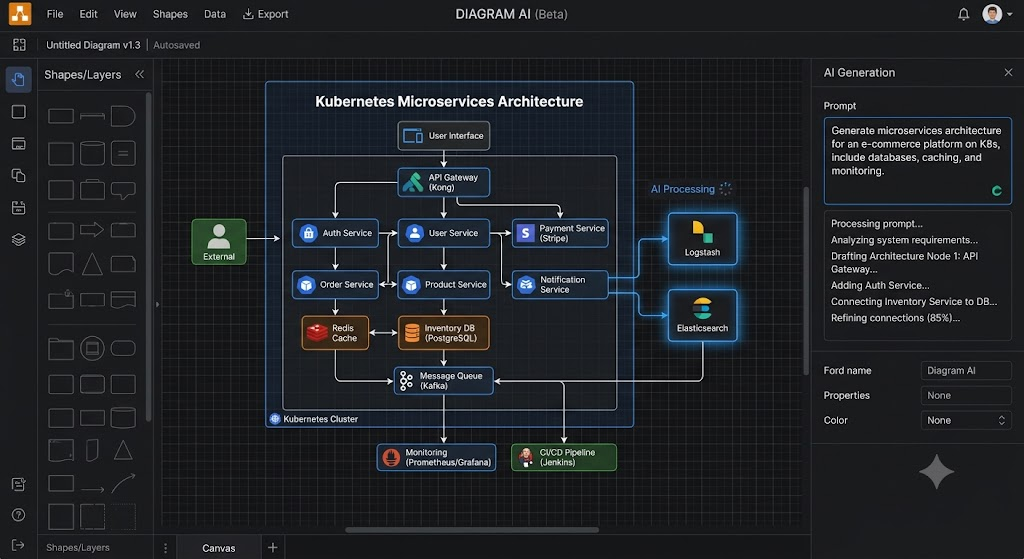Viewport: 1024px width, 559px height.
Task: Select the Redis Cache node on canvas
Action: [x=335, y=333]
